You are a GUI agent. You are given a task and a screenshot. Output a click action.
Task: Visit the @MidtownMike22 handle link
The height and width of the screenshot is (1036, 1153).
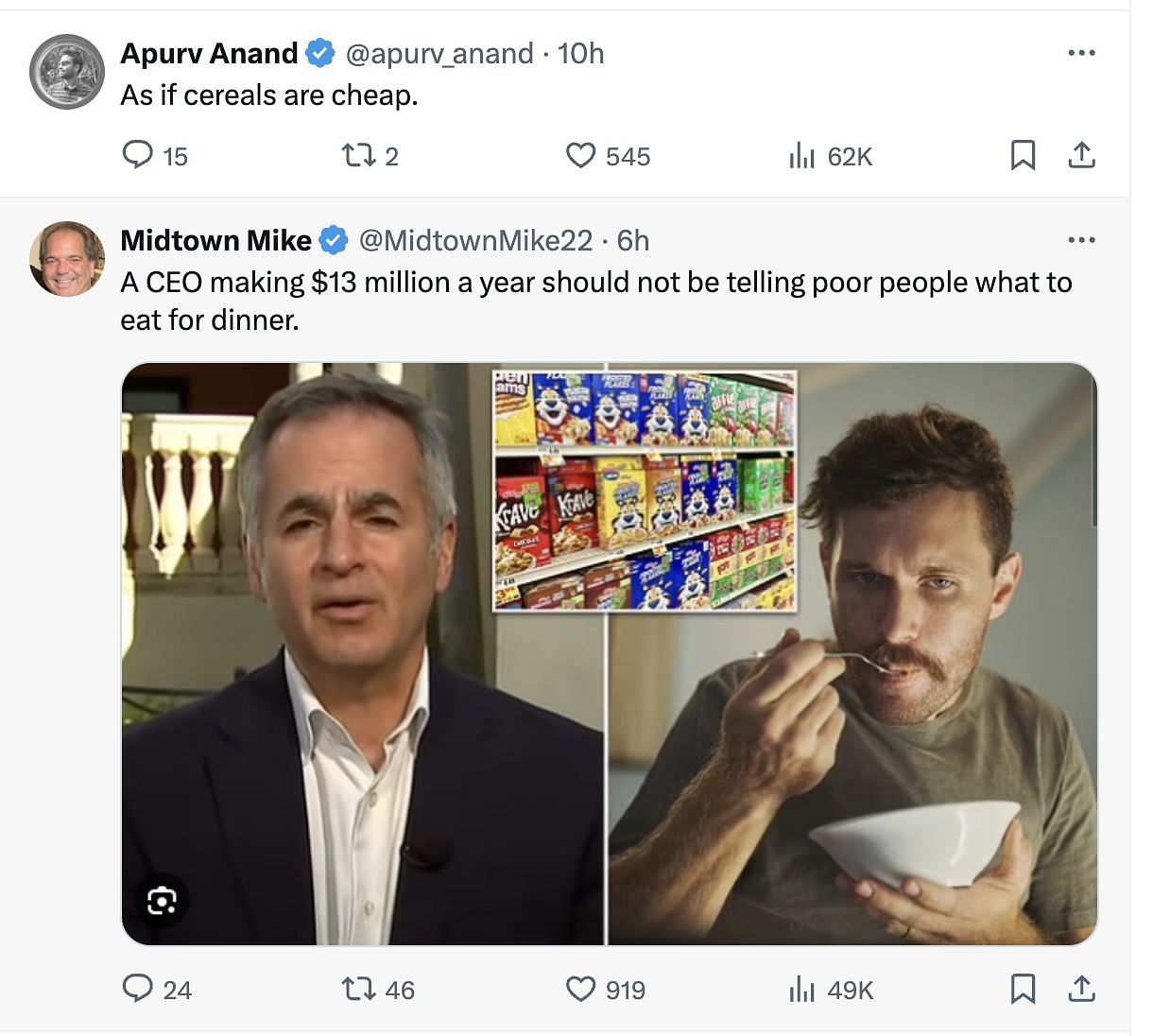(x=475, y=240)
